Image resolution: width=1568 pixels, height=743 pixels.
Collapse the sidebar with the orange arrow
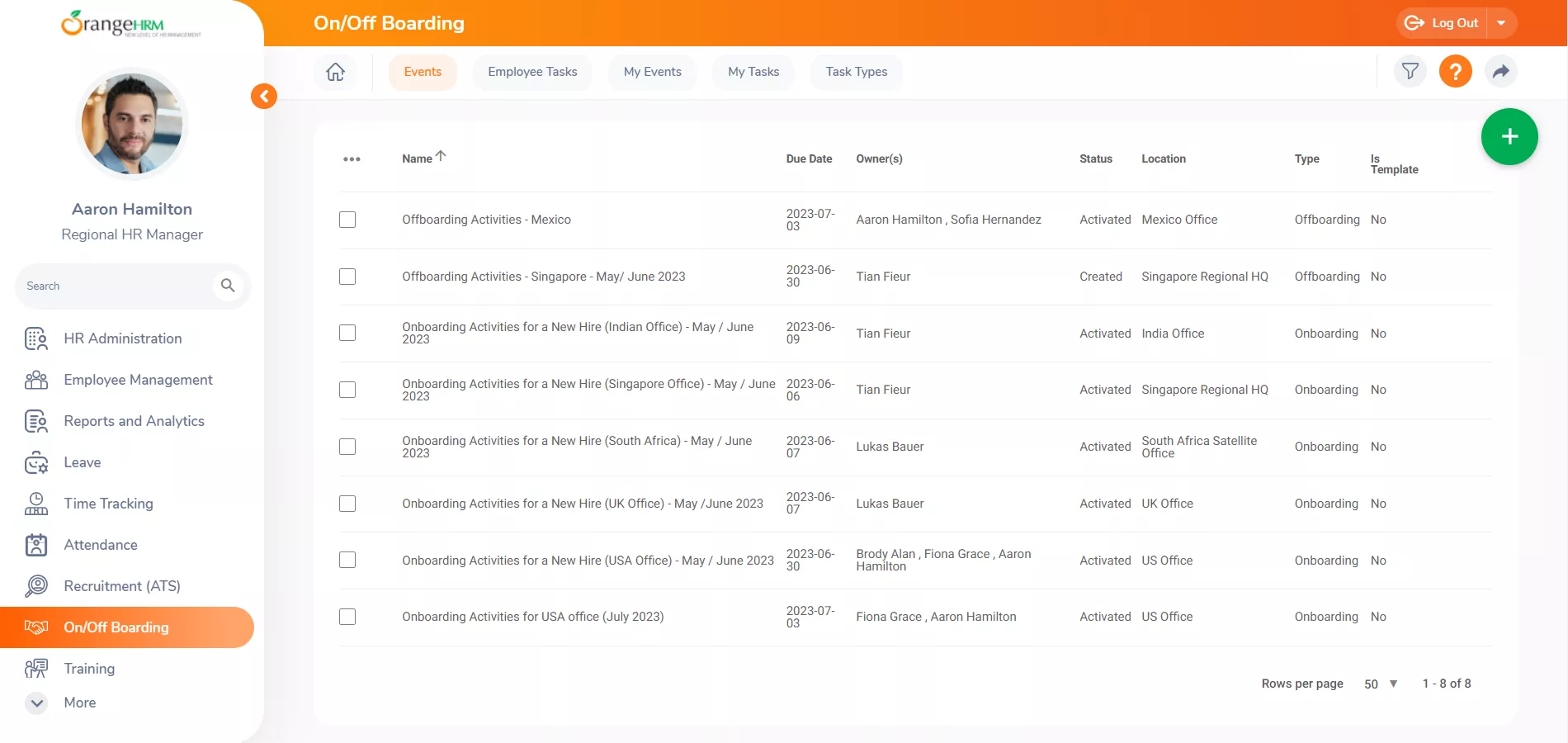(264, 97)
